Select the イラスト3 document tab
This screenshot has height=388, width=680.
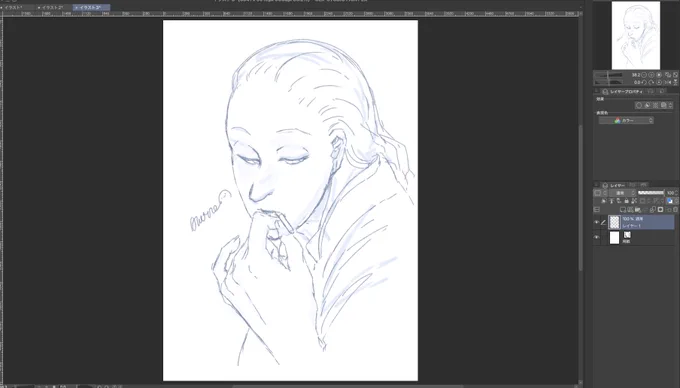[92, 7]
